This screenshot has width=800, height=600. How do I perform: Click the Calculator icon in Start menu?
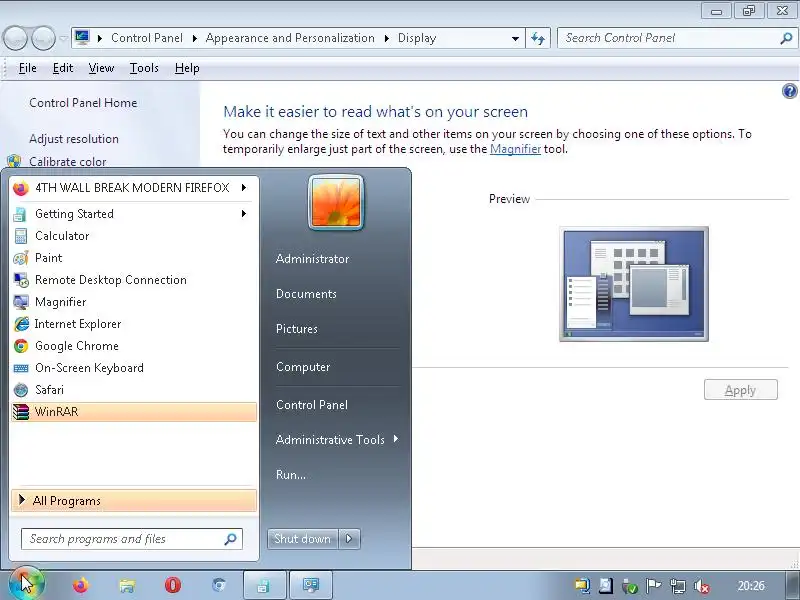pyautogui.click(x=20, y=236)
